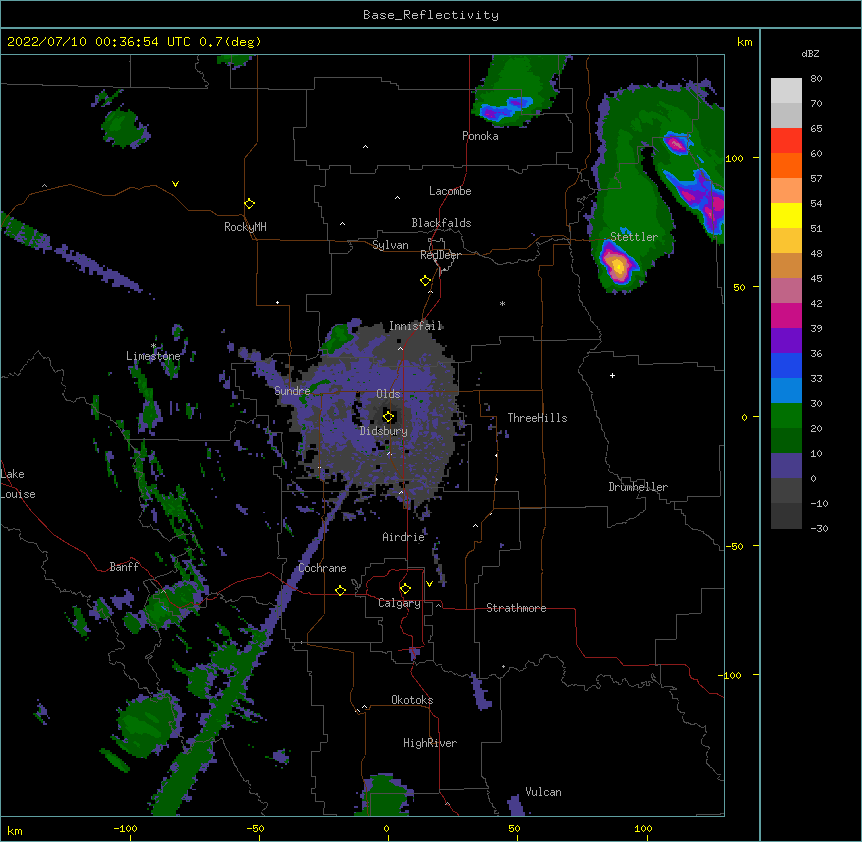The height and width of the screenshot is (842, 862).
Task: Click the Stettler storm core in yellow
Action: [x=618, y=267]
